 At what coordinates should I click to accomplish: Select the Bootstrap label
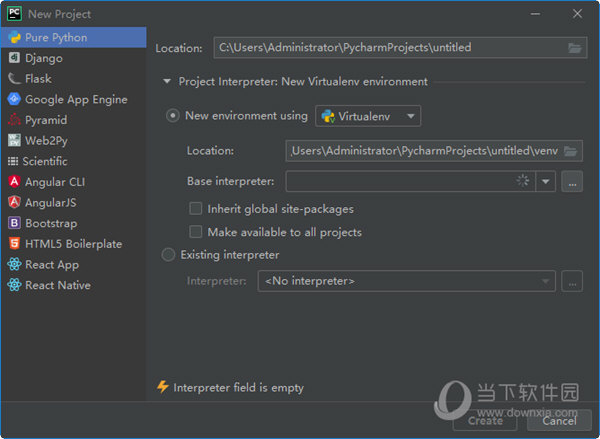point(51,224)
